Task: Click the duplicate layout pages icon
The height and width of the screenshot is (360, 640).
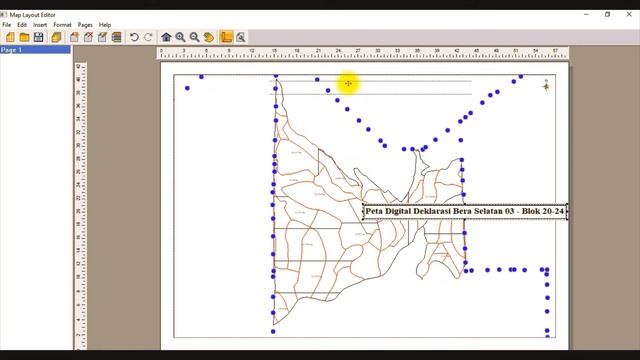Action: click(56, 37)
